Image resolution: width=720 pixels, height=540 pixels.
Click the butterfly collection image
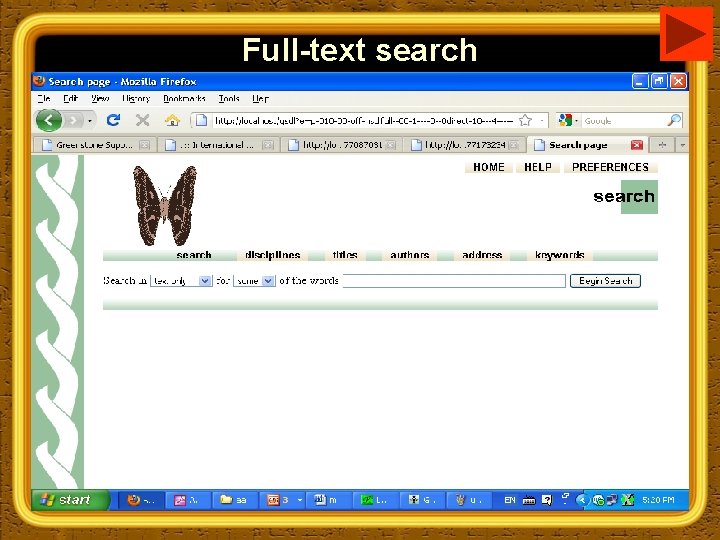pyautogui.click(x=165, y=205)
